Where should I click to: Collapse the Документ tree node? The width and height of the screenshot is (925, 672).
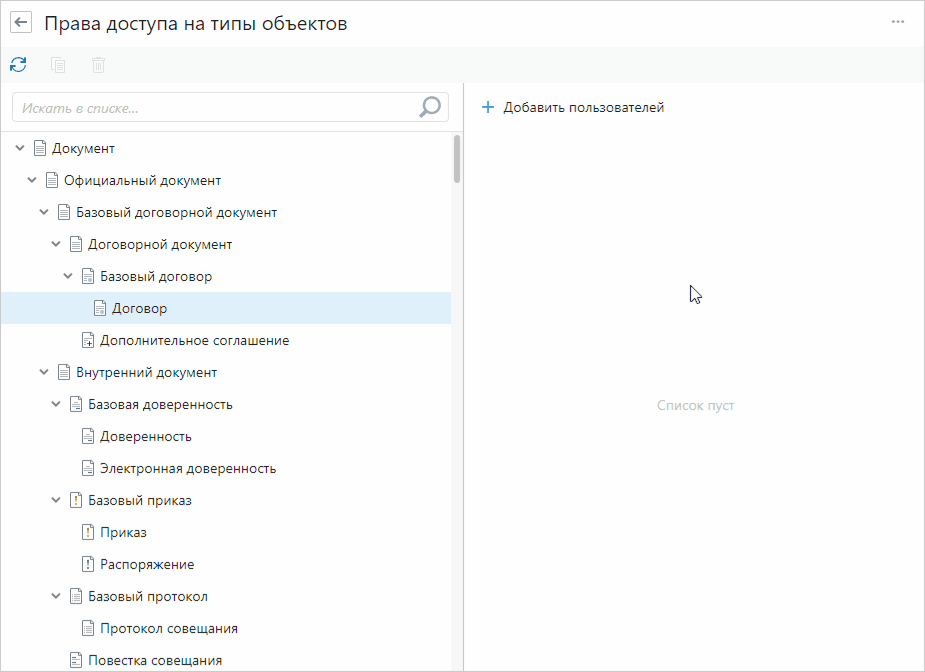(x=20, y=148)
